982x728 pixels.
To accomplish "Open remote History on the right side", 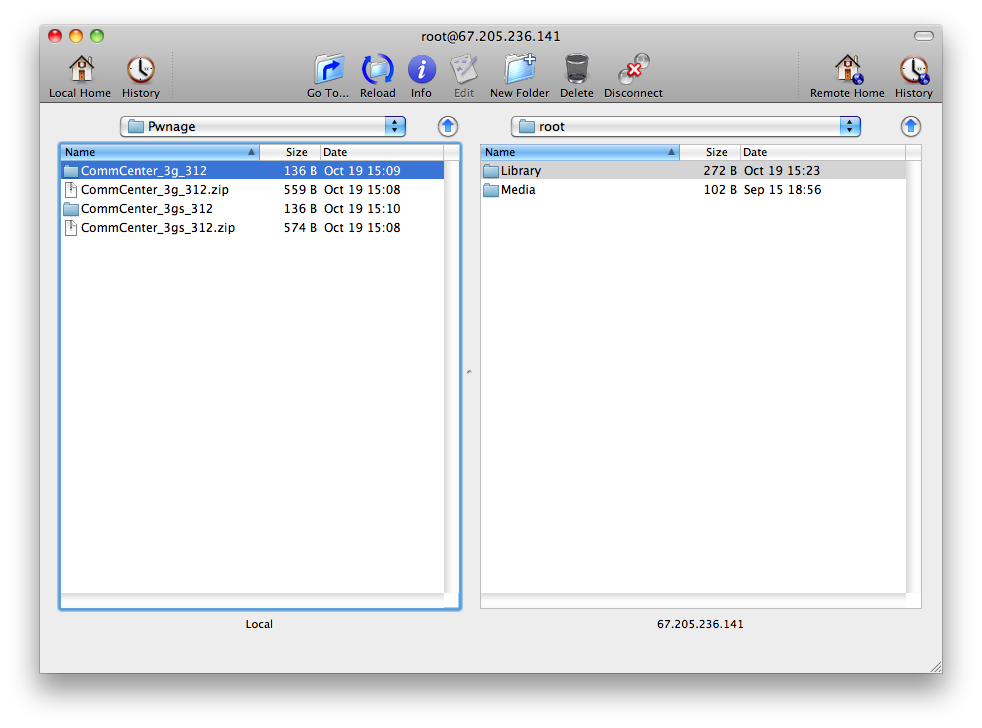I will [x=913, y=70].
